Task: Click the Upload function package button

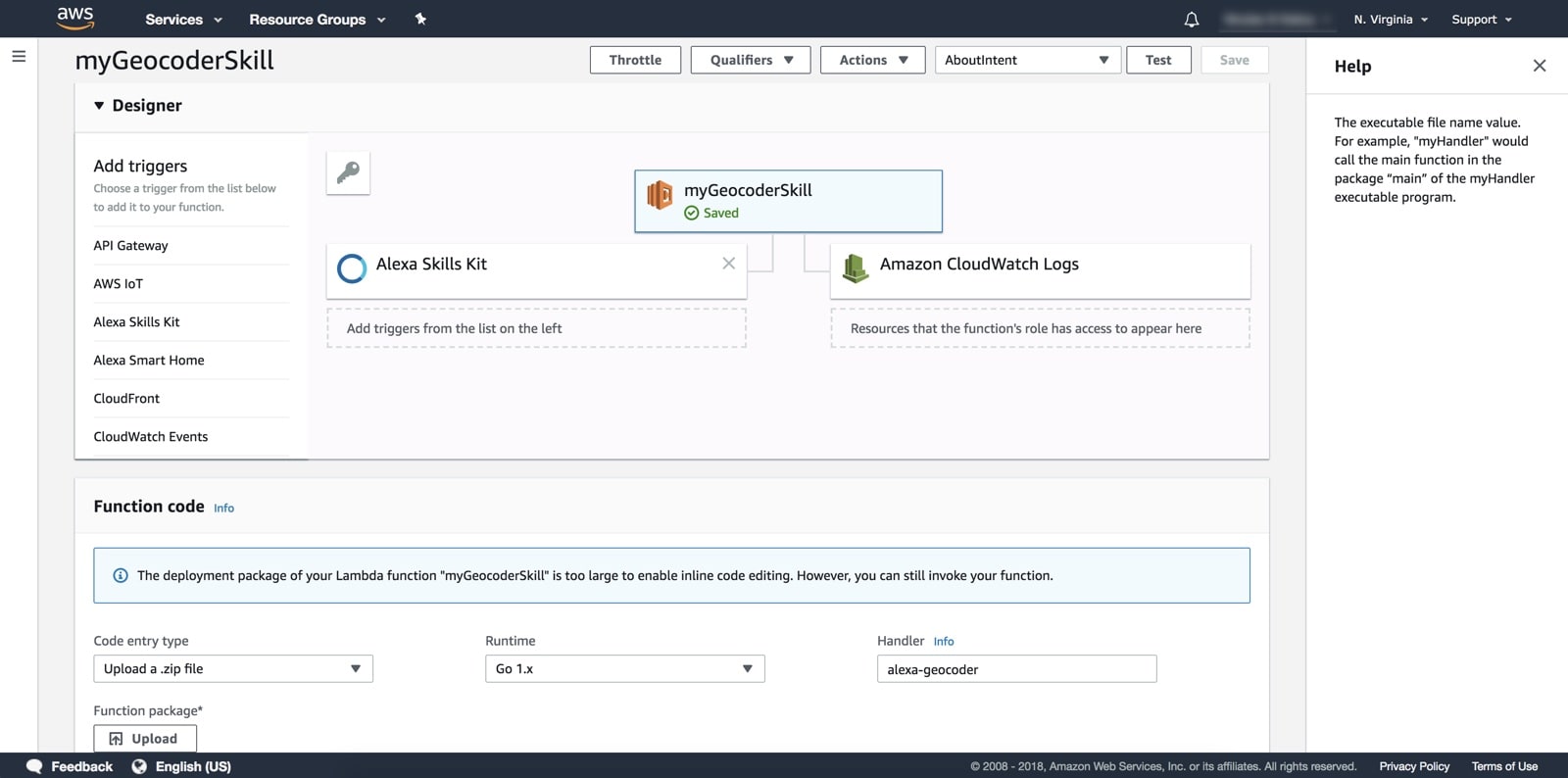Action: [145, 739]
